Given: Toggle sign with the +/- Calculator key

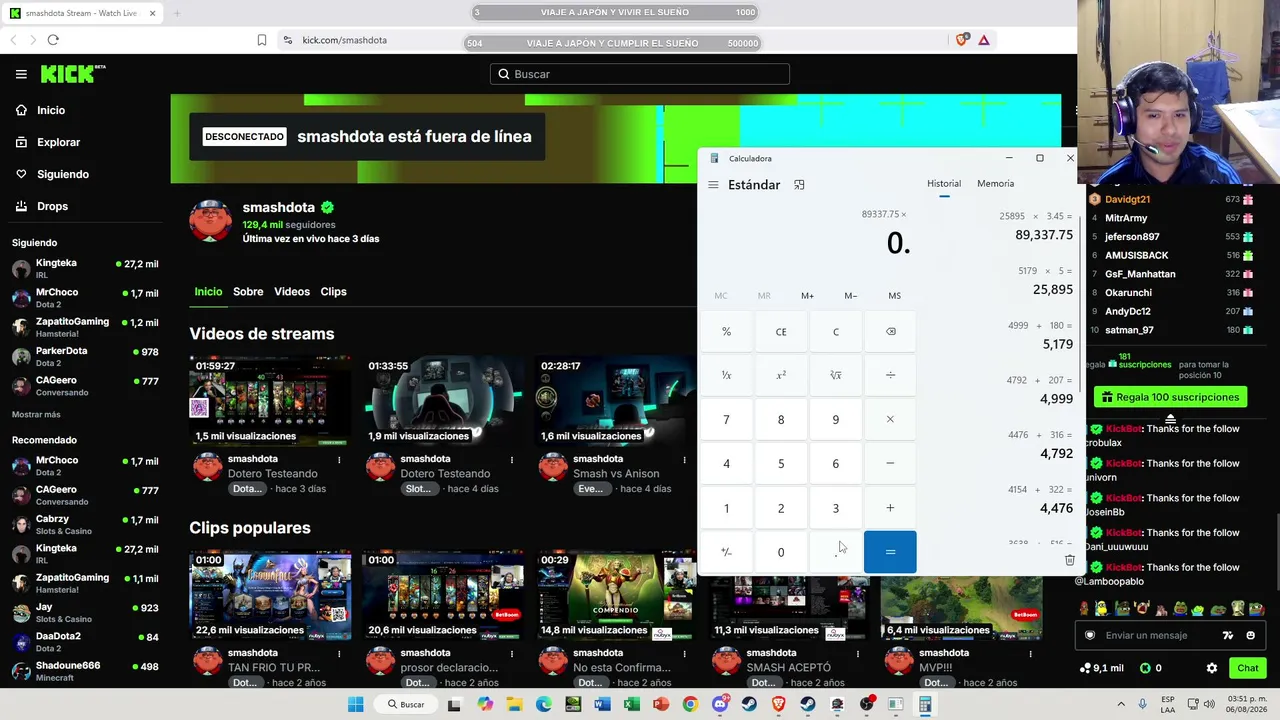Looking at the screenshot, I should [x=727, y=552].
